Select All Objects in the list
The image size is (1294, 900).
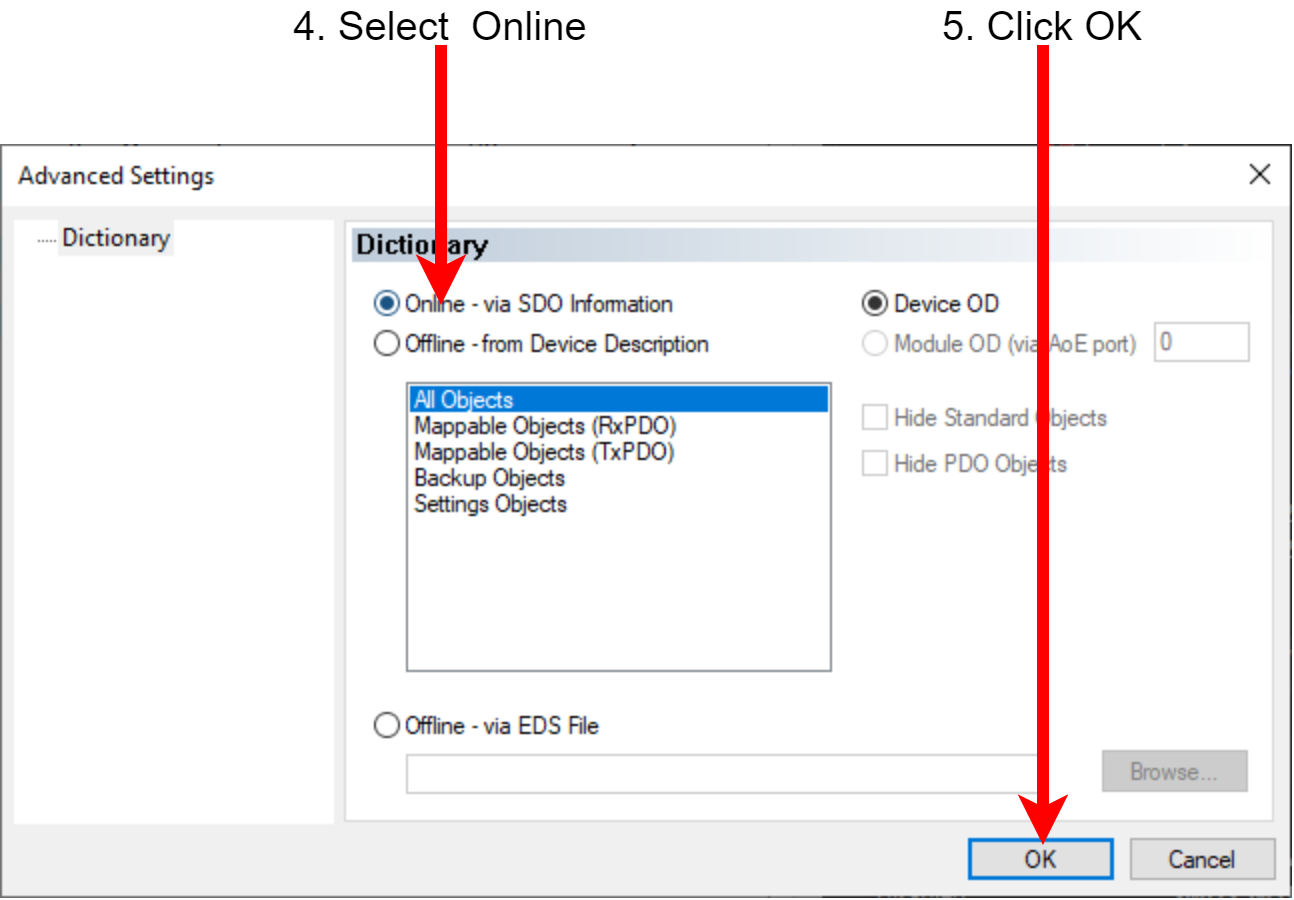(618, 400)
